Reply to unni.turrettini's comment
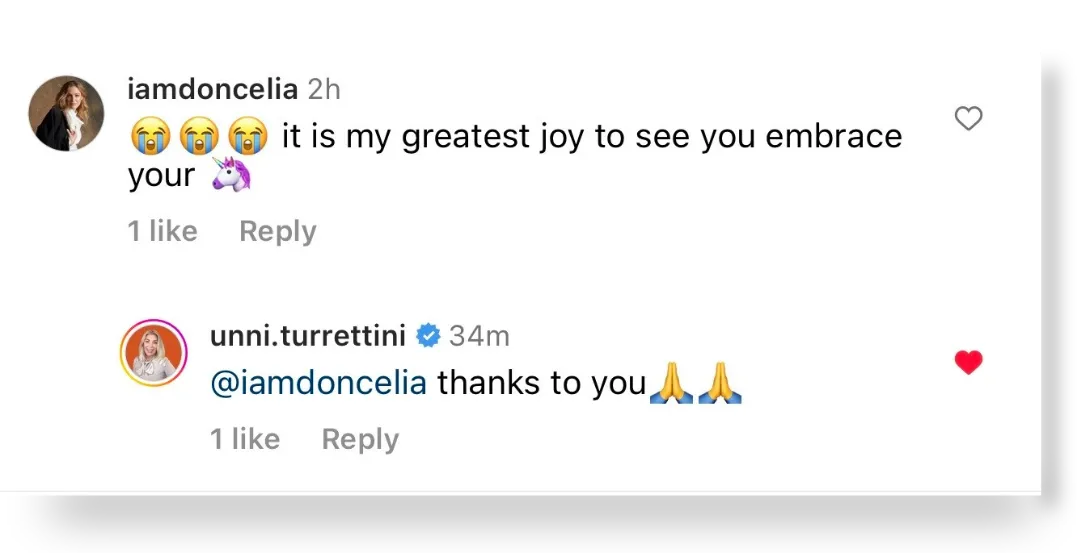1079x553 pixels. 361,440
